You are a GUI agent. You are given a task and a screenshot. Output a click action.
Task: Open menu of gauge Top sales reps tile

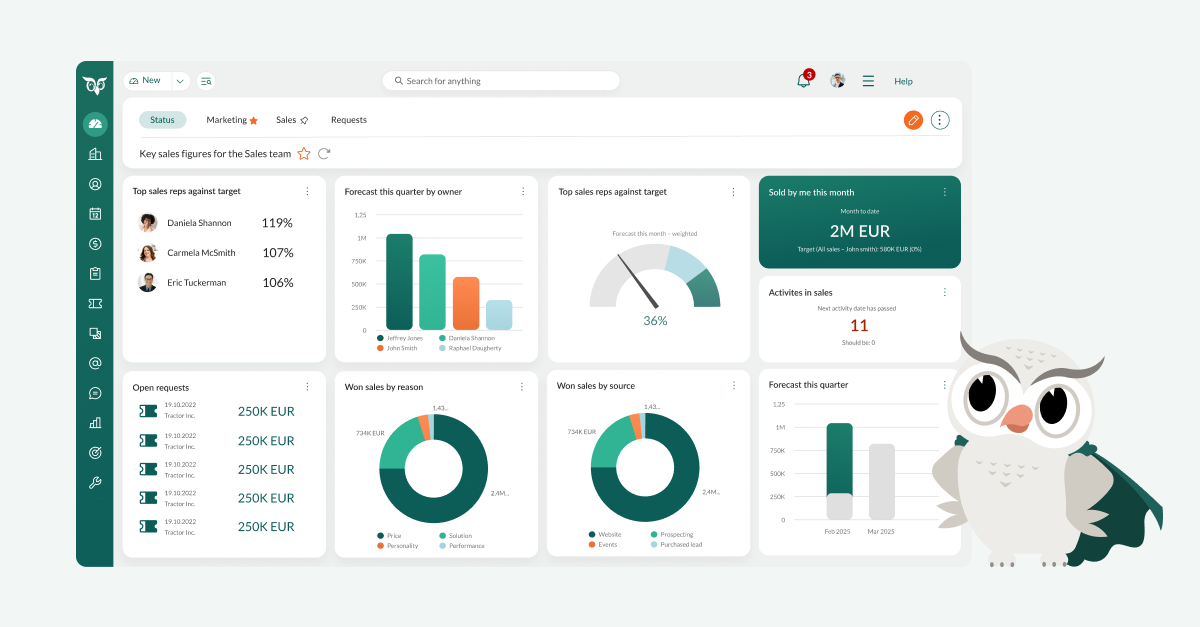(x=734, y=191)
